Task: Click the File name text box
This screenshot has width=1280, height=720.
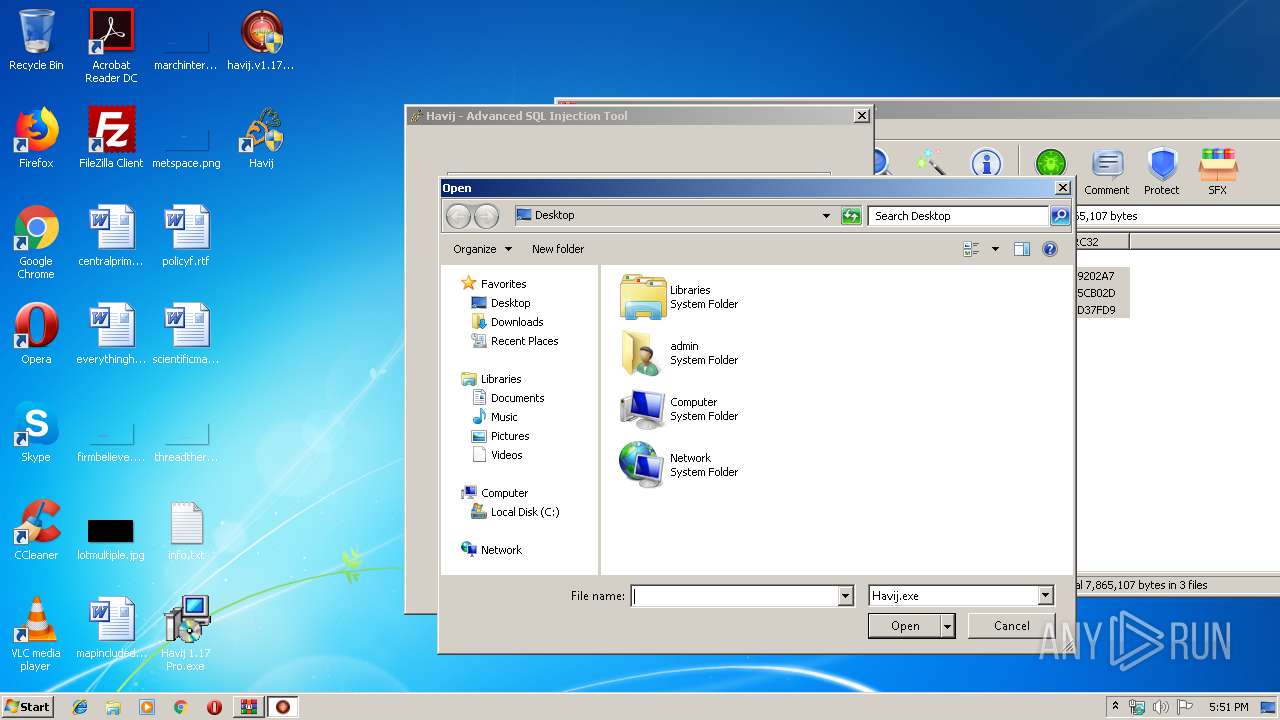Action: pyautogui.click(x=734, y=596)
